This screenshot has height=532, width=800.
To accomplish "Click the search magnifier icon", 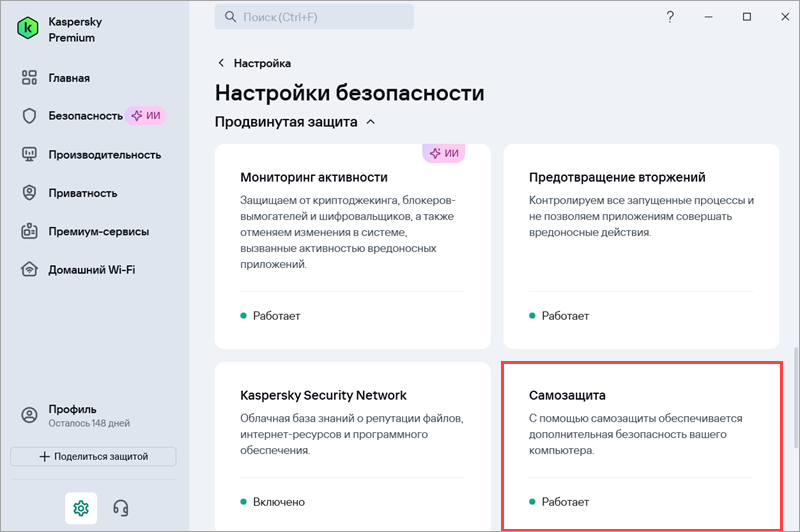I will point(231,17).
